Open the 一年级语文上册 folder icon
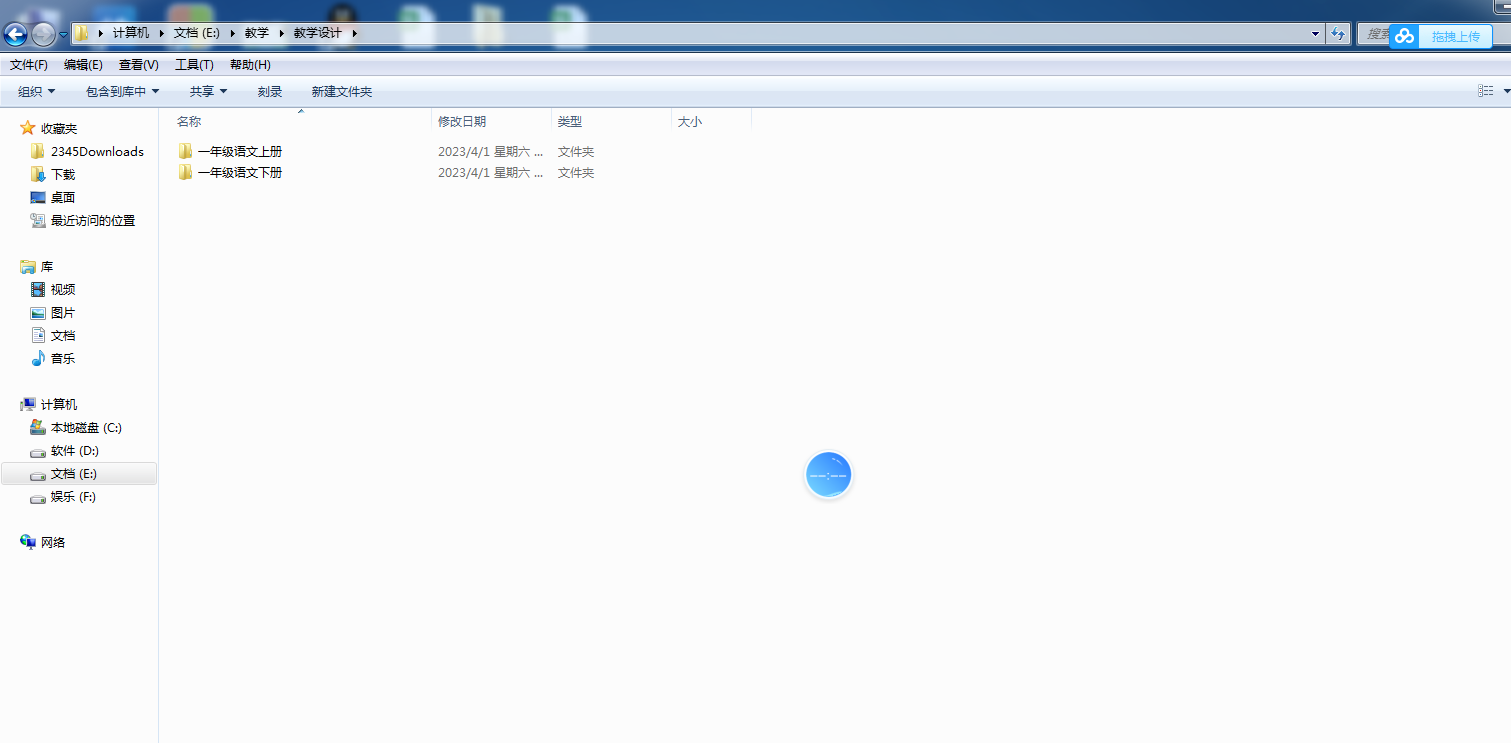The image size is (1511, 743). coord(185,152)
